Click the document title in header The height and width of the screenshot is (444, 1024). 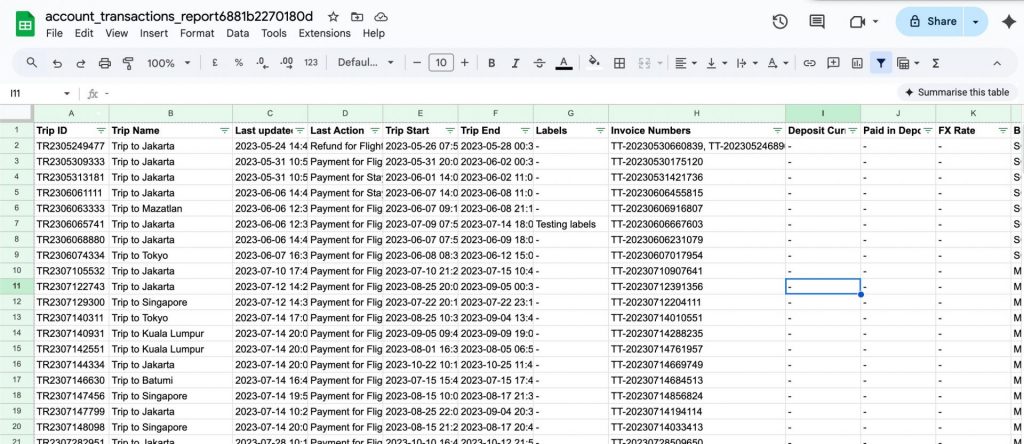tap(179, 16)
